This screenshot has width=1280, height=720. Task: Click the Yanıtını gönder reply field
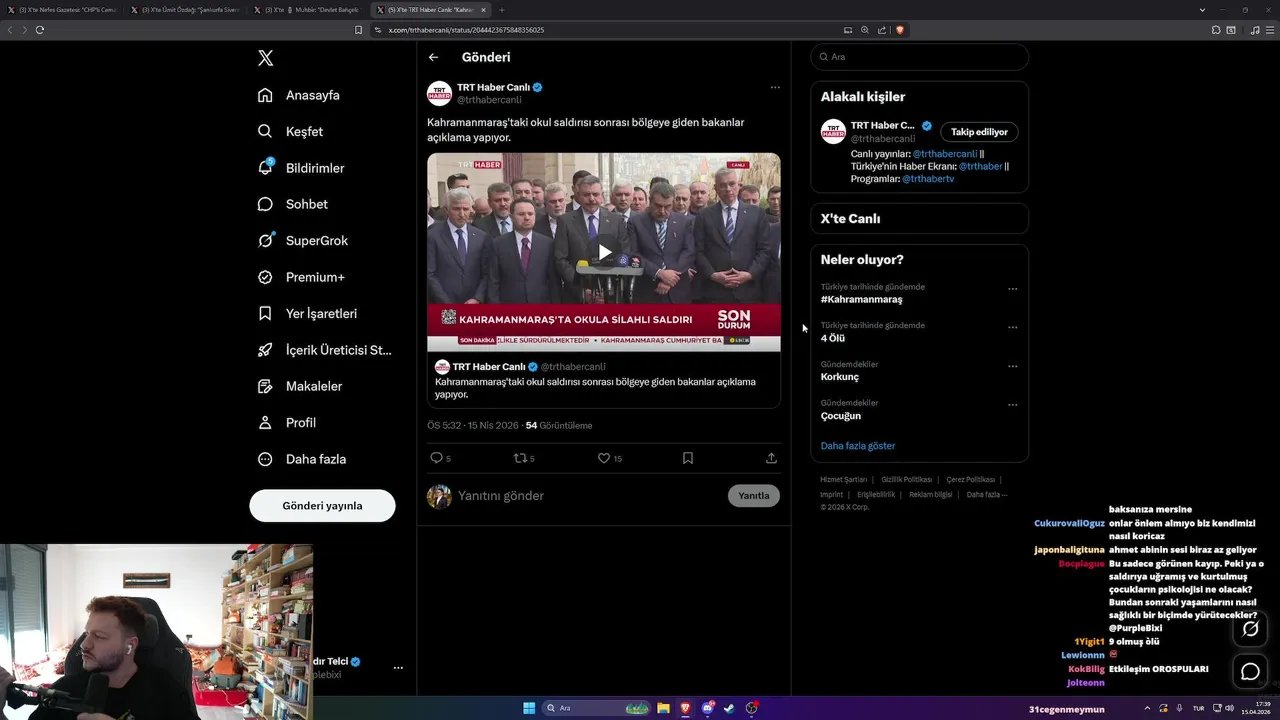(x=589, y=496)
